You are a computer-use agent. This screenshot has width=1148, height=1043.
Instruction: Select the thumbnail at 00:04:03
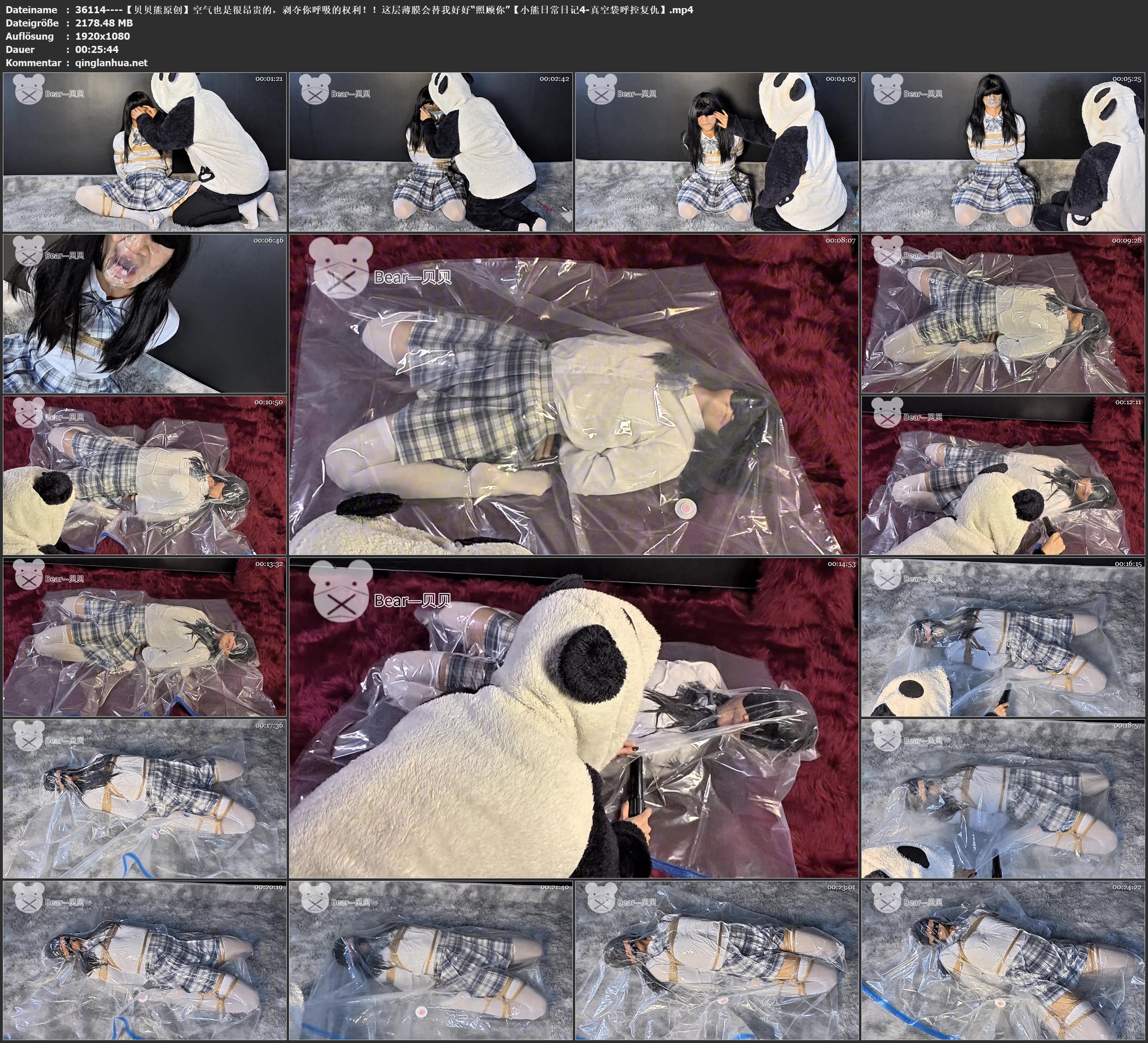pyautogui.click(x=717, y=152)
